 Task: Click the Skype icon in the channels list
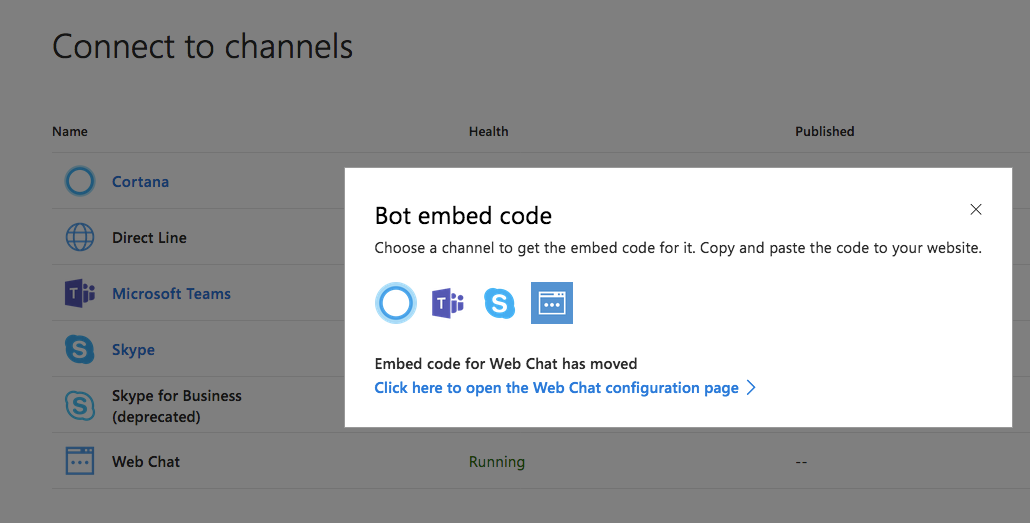coord(79,349)
